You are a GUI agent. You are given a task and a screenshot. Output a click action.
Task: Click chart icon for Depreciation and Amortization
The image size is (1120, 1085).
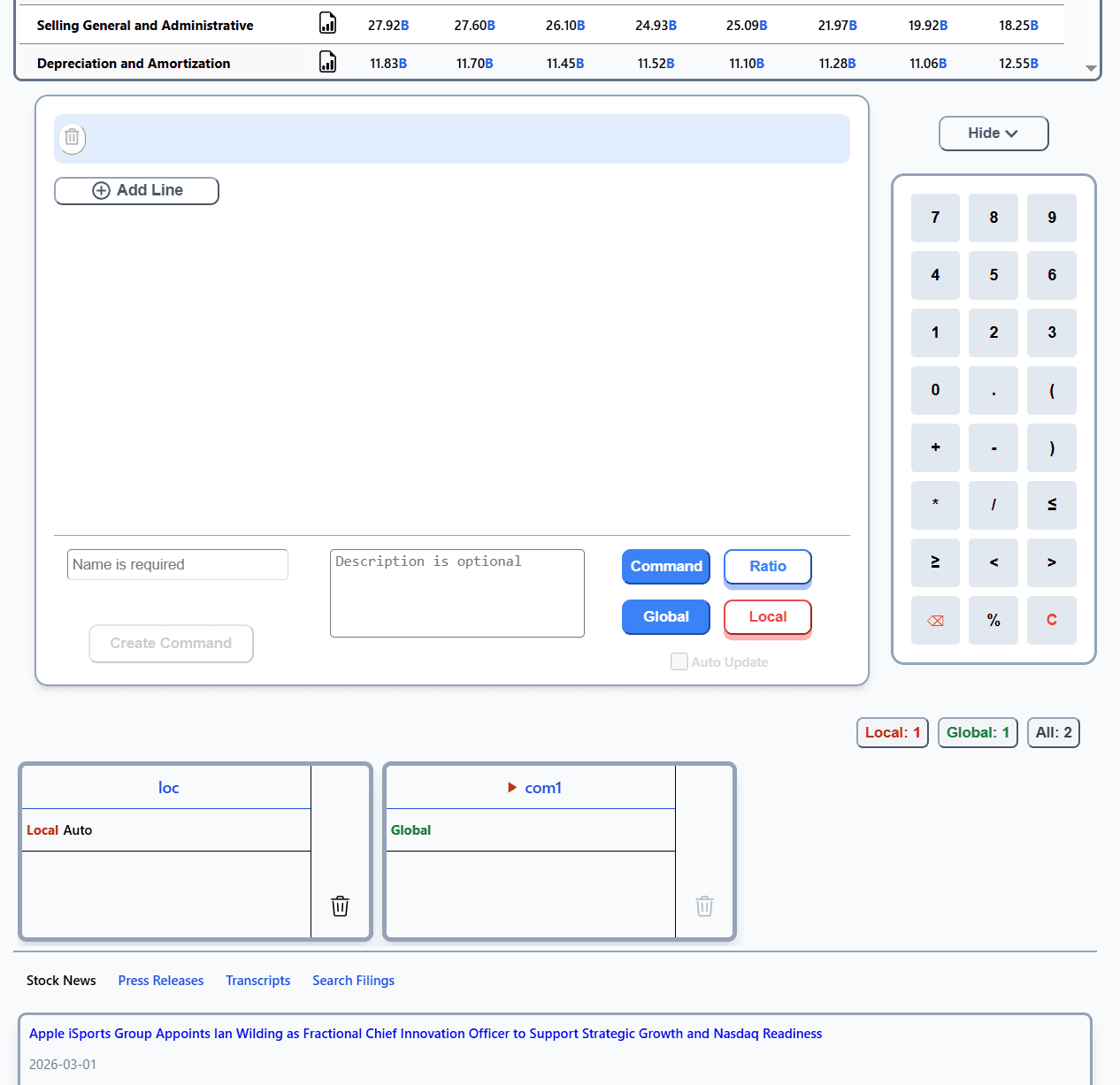point(327,62)
